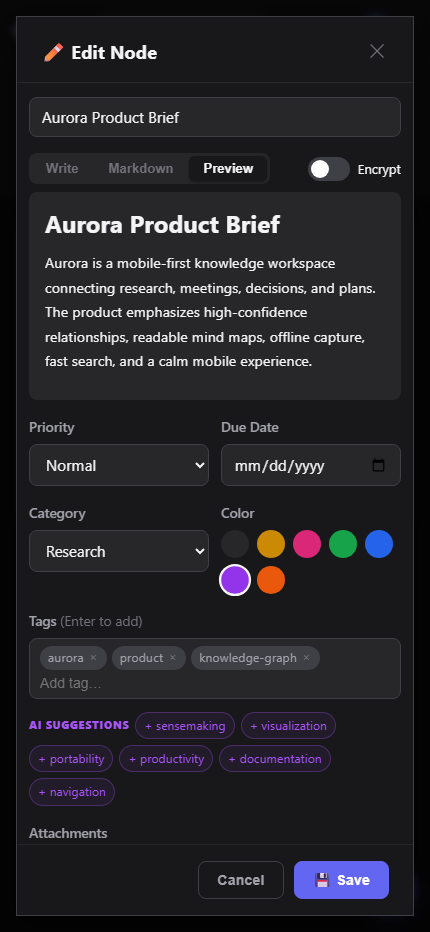Switch to the Write tab

[x=62, y=168]
